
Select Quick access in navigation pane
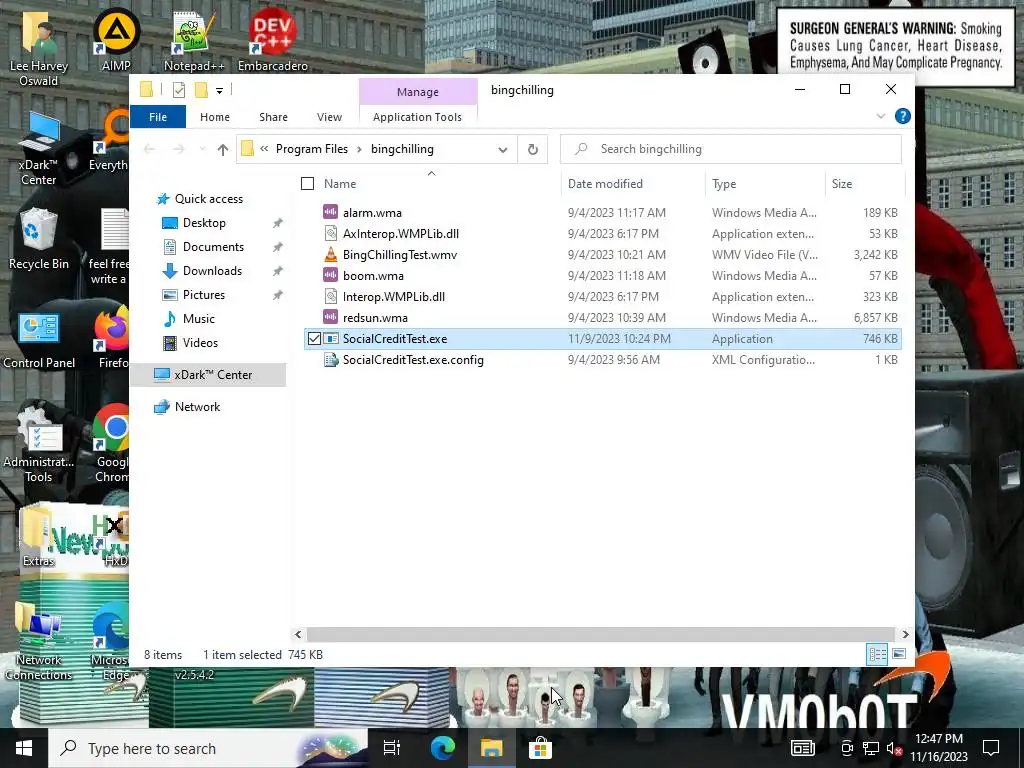(x=208, y=199)
